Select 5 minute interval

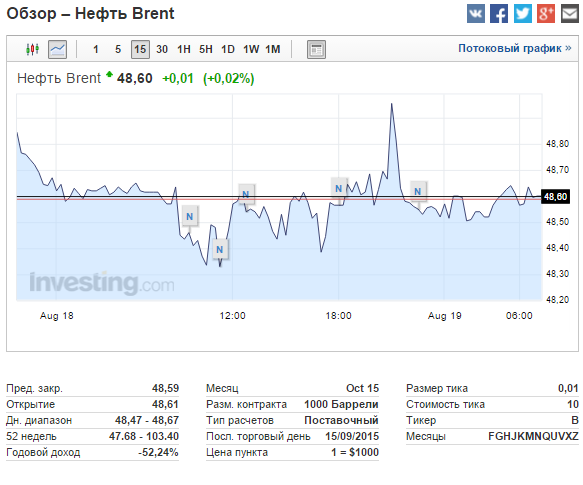tap(118, 49)
